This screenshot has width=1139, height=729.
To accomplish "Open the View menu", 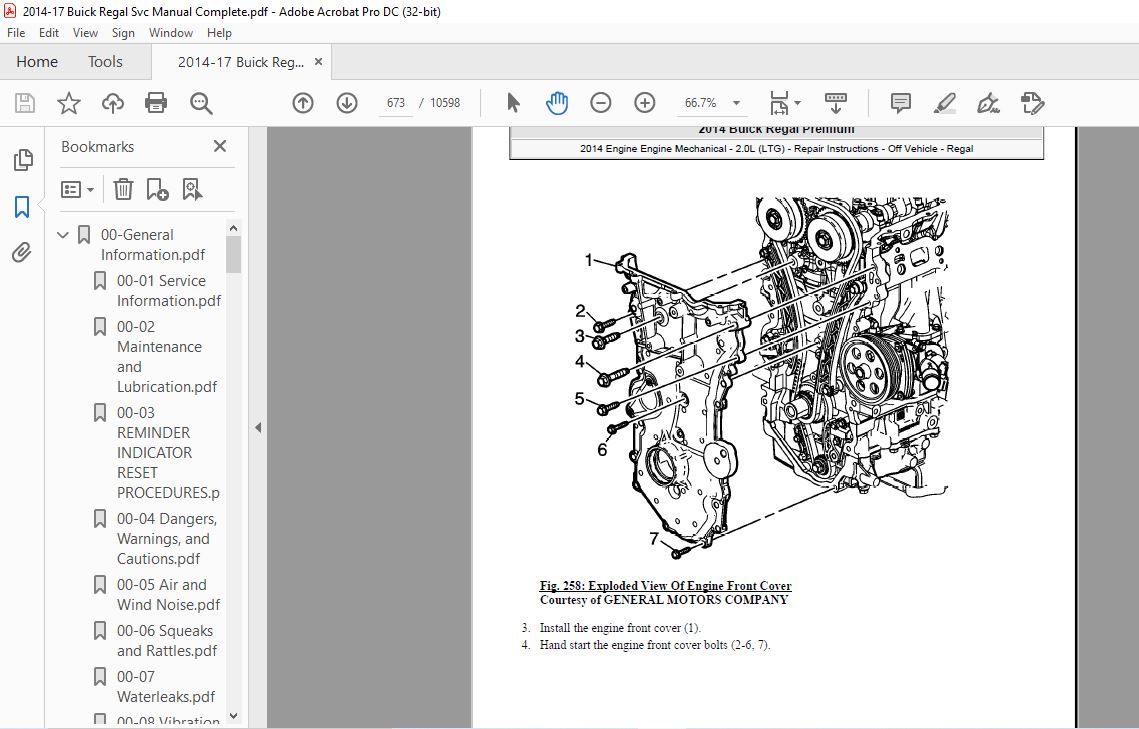I will [85, 33].
